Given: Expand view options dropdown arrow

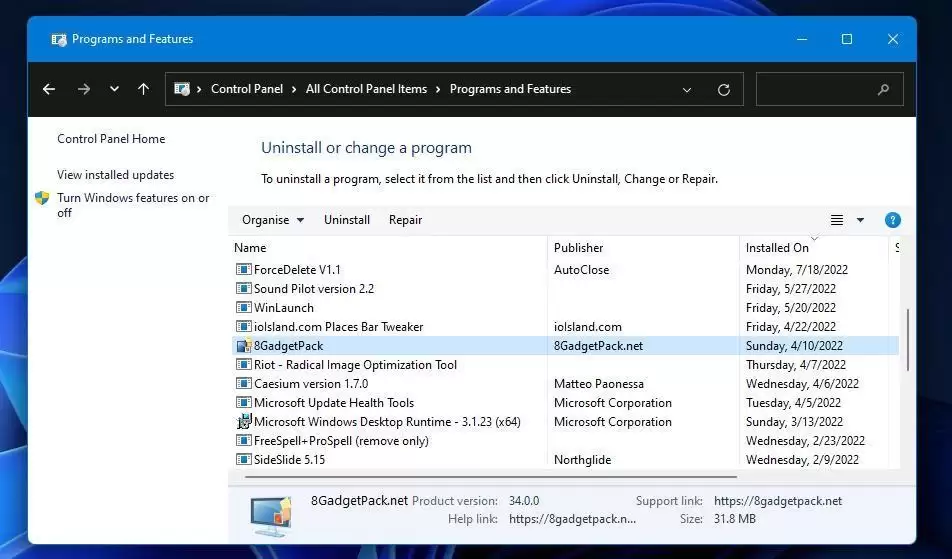Looking at the screenshot, I should click(x=860, y=220).
